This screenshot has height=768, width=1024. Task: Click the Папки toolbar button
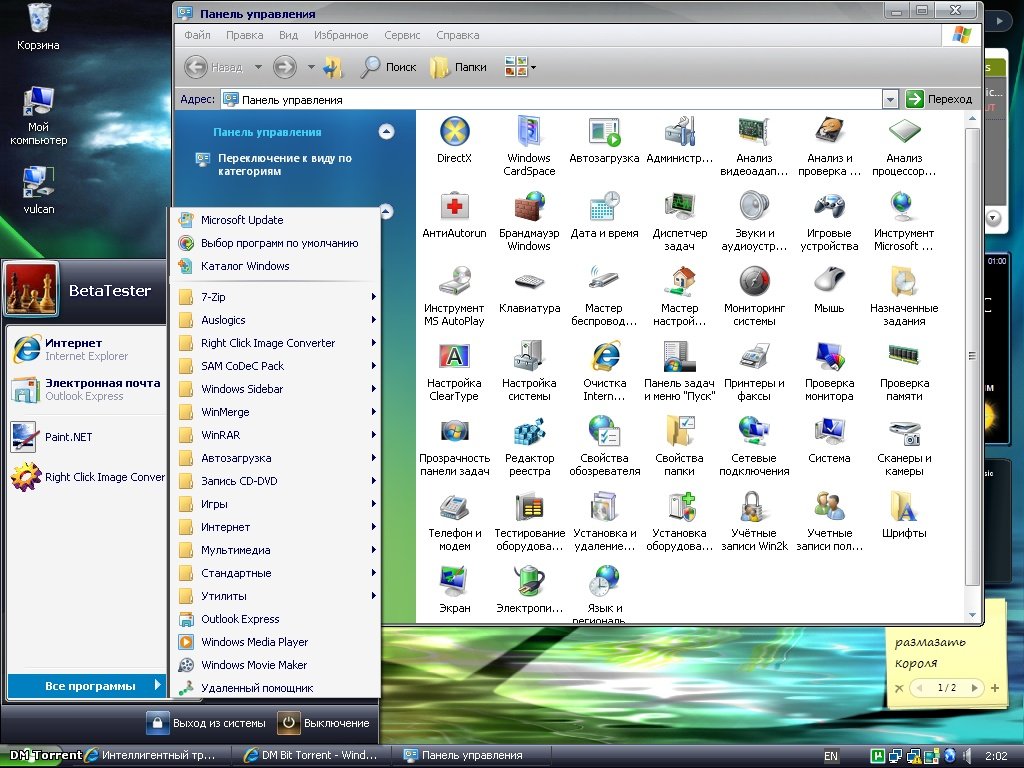(x=458, y=67)
